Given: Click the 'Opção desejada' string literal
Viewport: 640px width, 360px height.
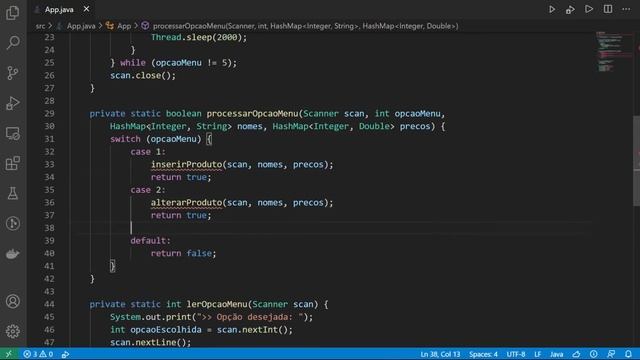Looking at the screenshot, I should tap(250, 317).
